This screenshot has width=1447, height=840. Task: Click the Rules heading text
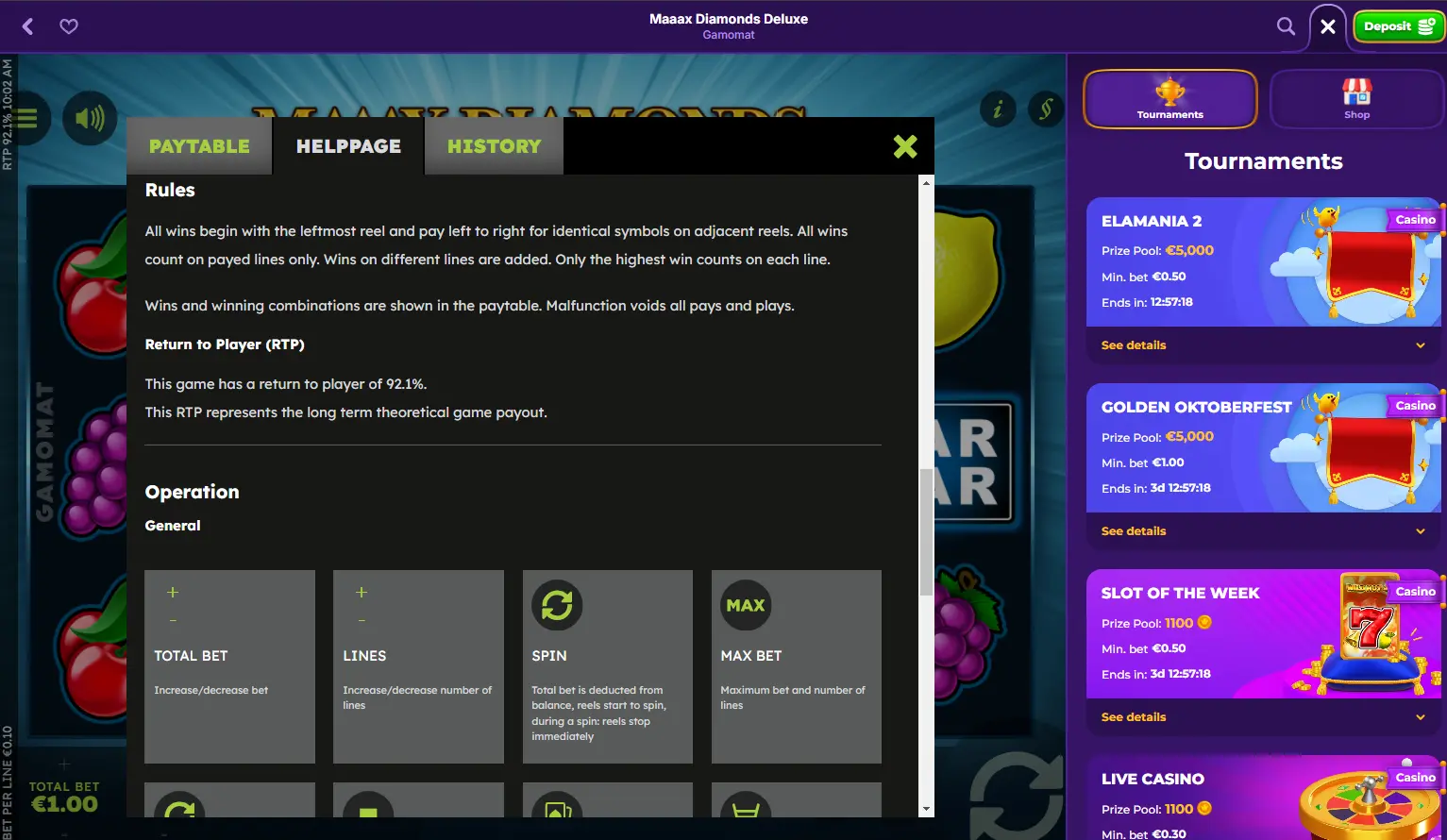tap(170, 190)
